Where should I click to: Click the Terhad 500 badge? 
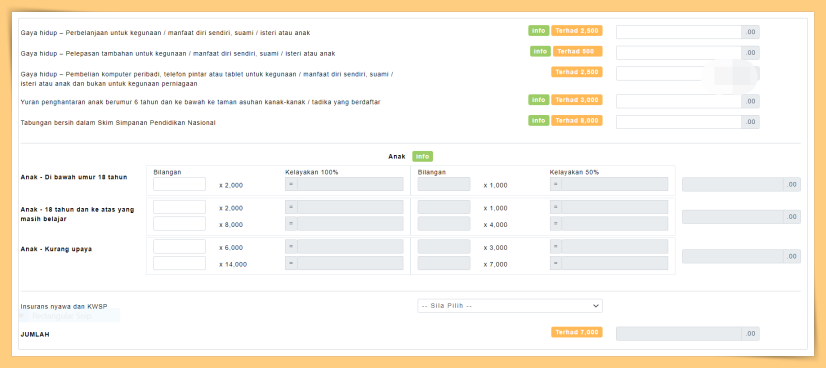pyautogui.click(x=577, y=51)
